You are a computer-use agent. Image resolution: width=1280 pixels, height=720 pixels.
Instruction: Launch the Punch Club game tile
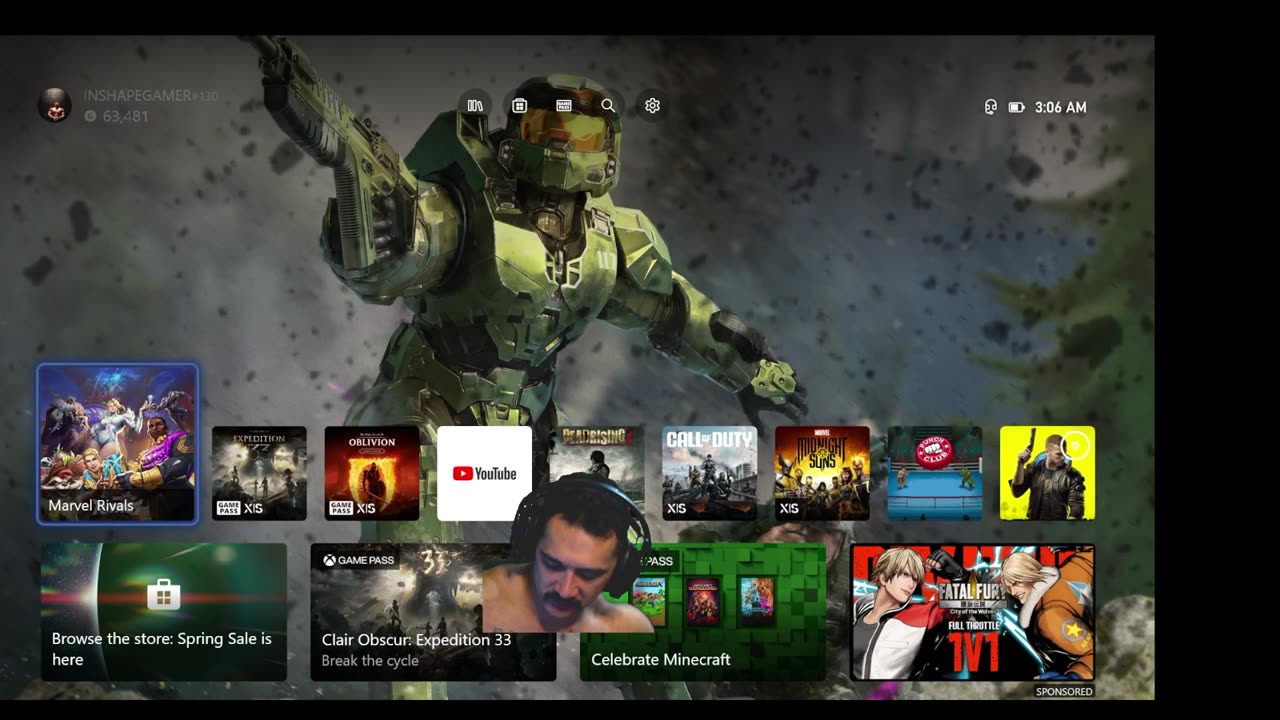[x=935, y=473]
